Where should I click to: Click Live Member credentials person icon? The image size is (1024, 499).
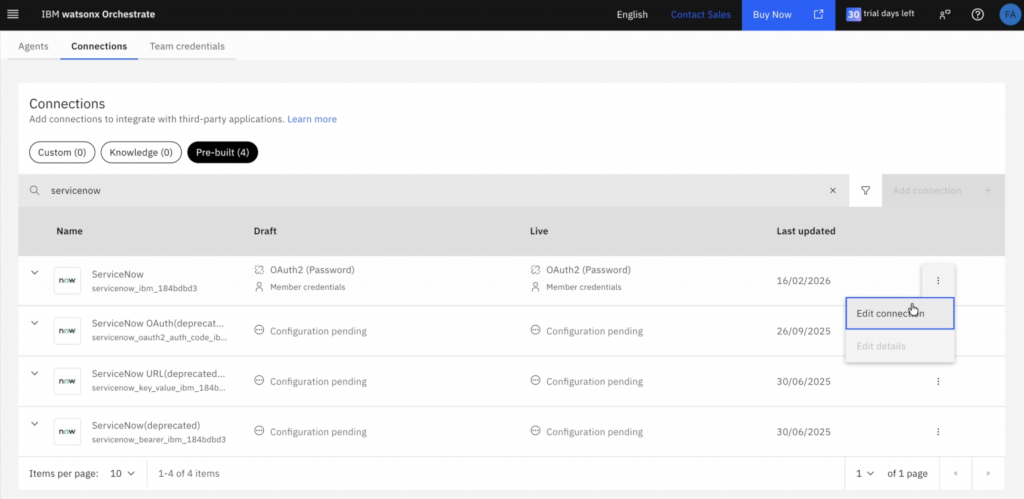tap(536, 287)
